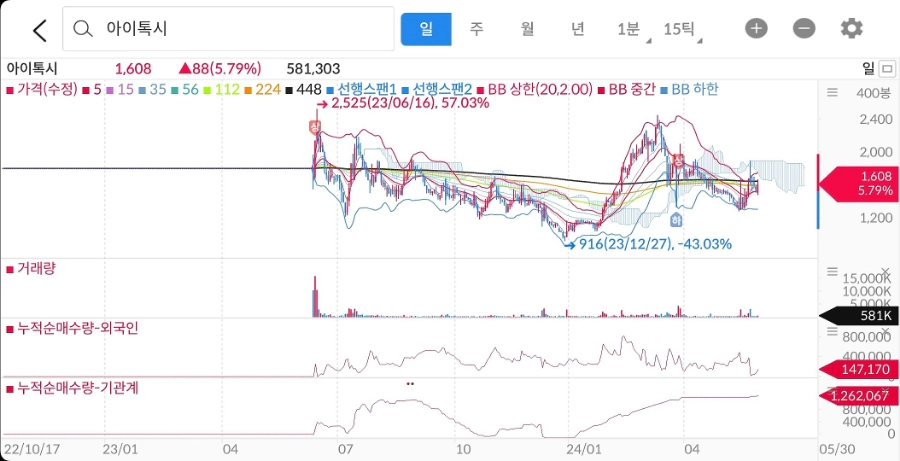900x461 pixels.
Task: Toggle the 224-day moving average legend
Action: [x=260, y=90]
